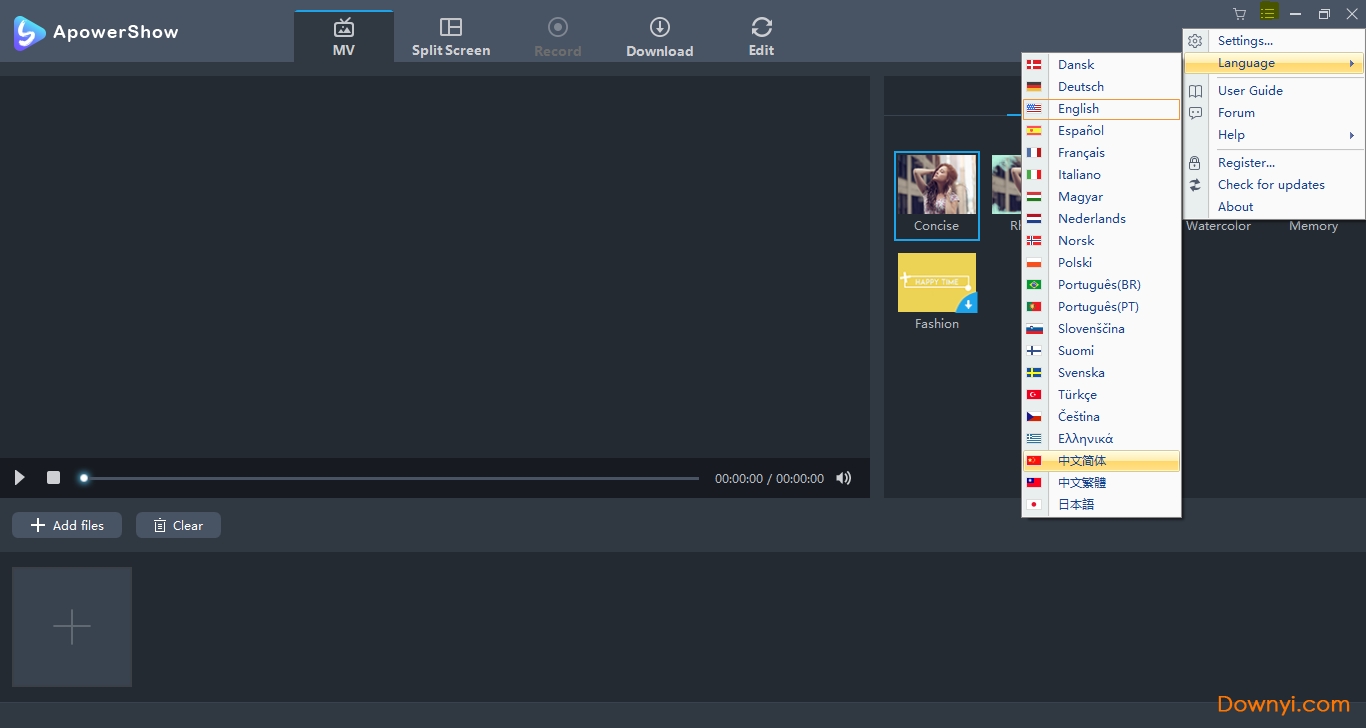Select Español language

pos(1101,131)
